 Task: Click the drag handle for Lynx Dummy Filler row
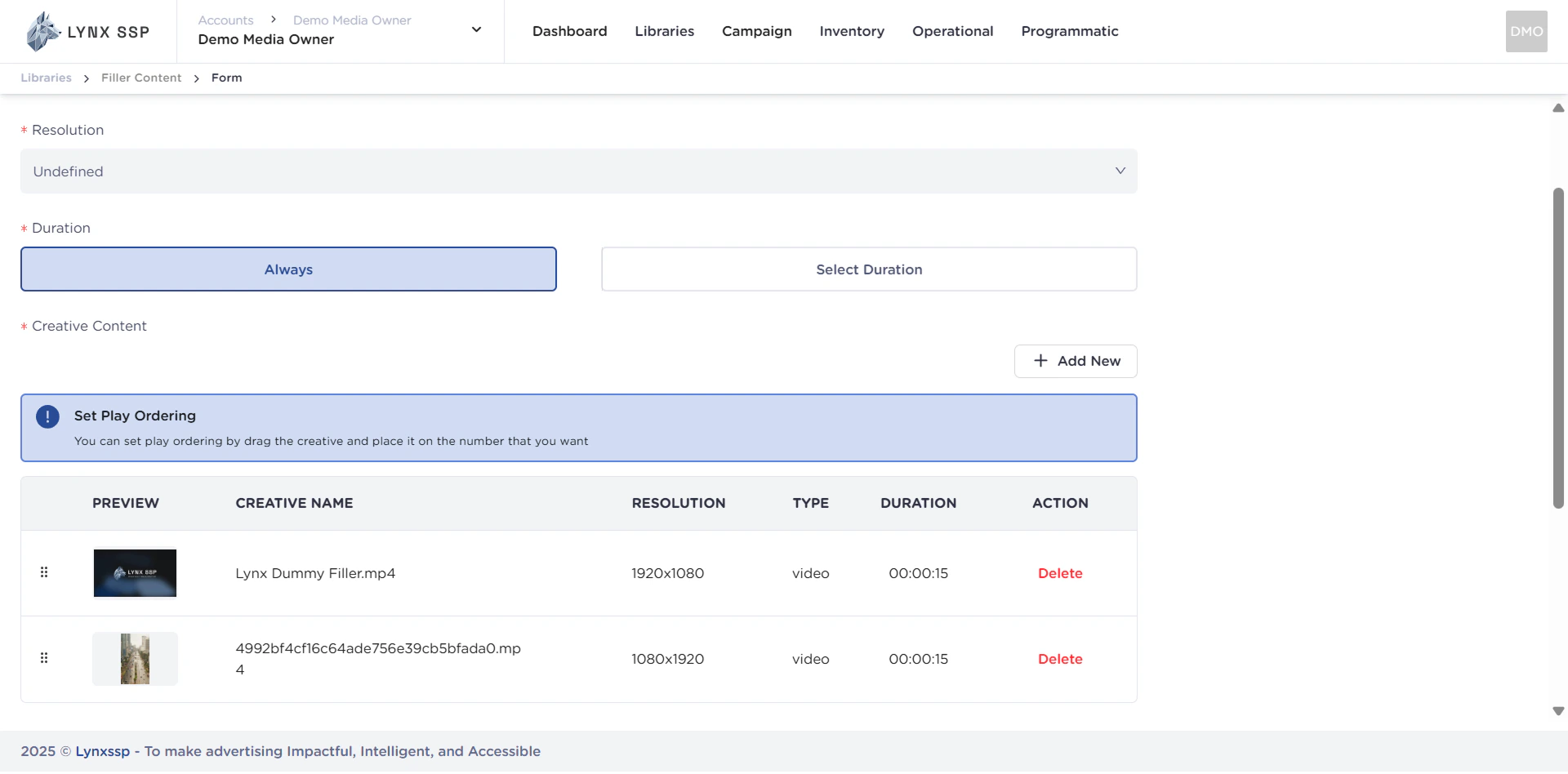[x=44, y=572]
